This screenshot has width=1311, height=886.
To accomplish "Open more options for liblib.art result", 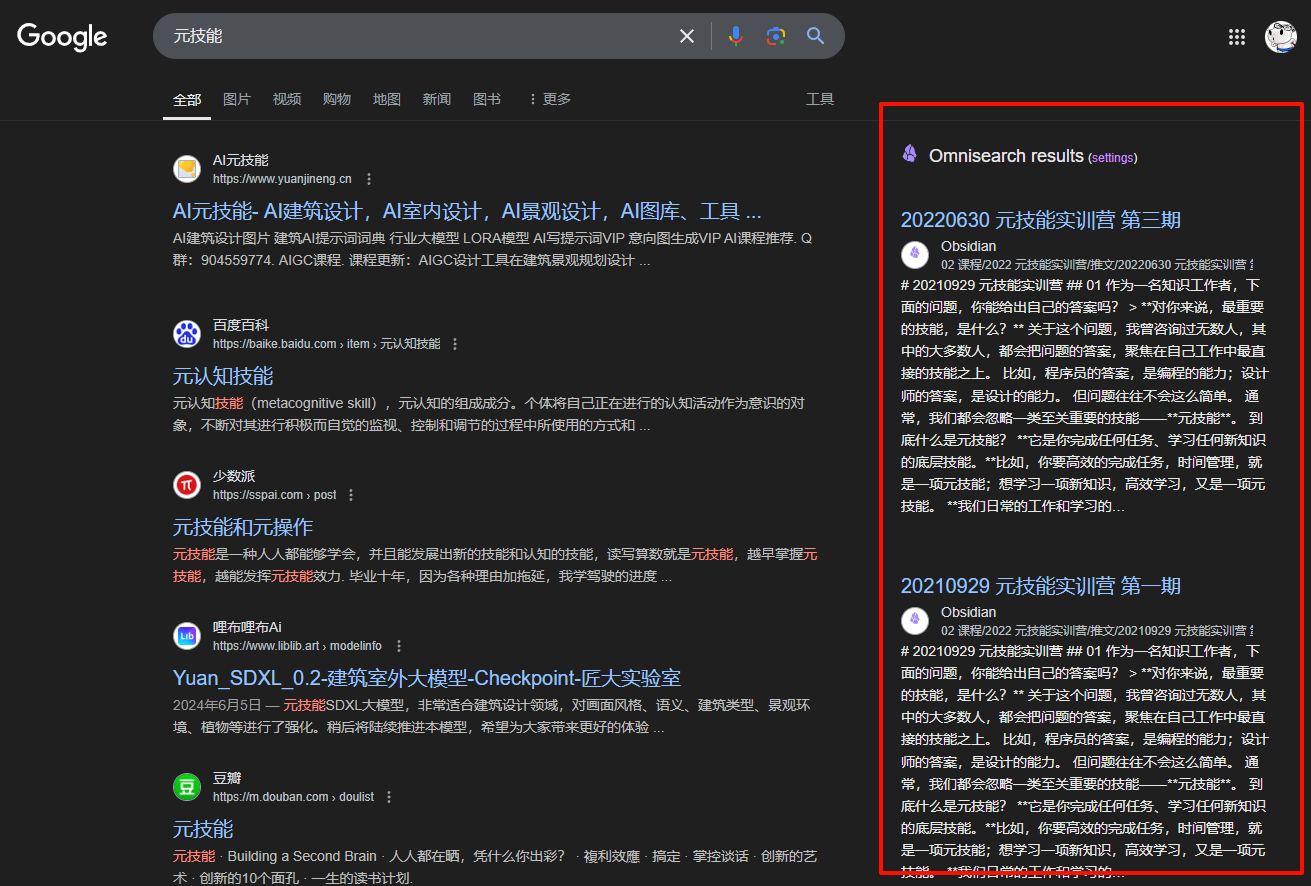I will click(399, 646).
